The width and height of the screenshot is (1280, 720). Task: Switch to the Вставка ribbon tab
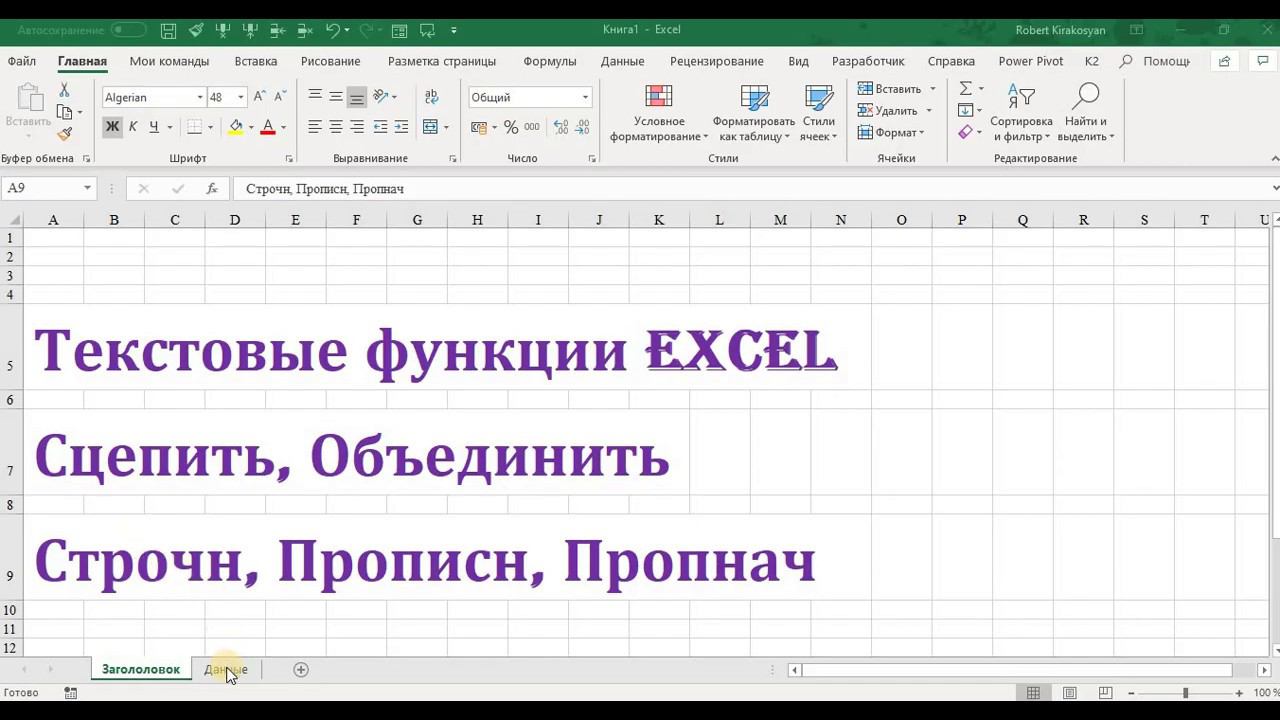pyautogui.click(x=256, y=61)
